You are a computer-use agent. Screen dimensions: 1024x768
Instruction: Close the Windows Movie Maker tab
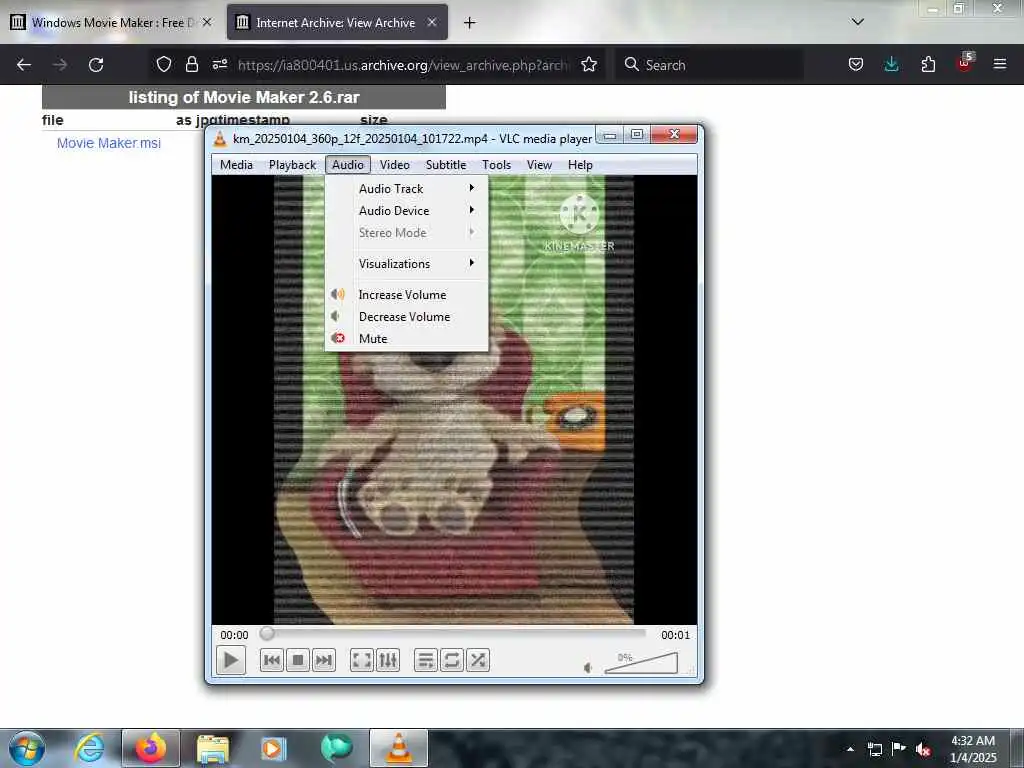(x=207, y=22)
